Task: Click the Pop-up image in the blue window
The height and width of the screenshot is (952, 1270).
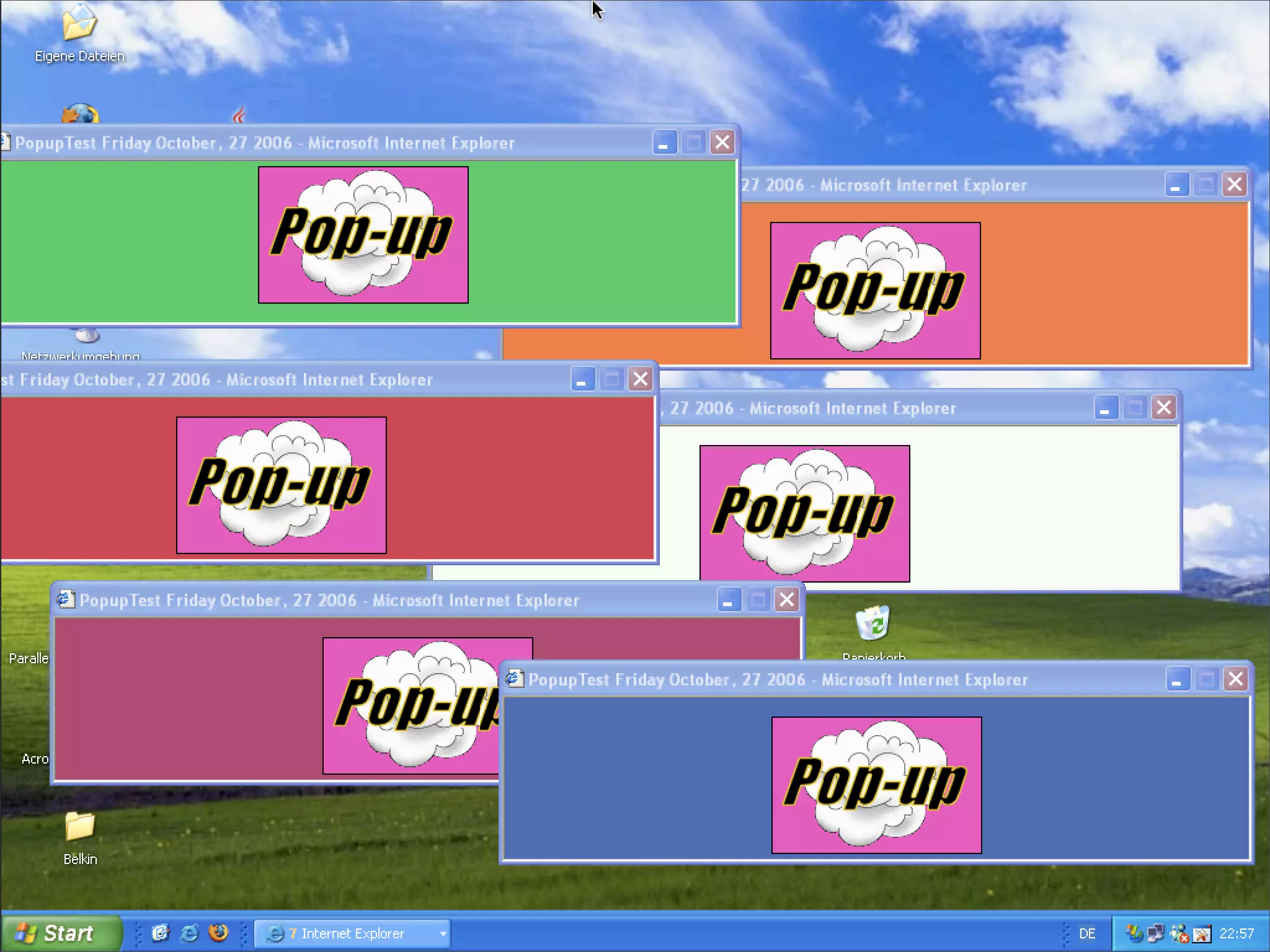Action: click(877, 785)
